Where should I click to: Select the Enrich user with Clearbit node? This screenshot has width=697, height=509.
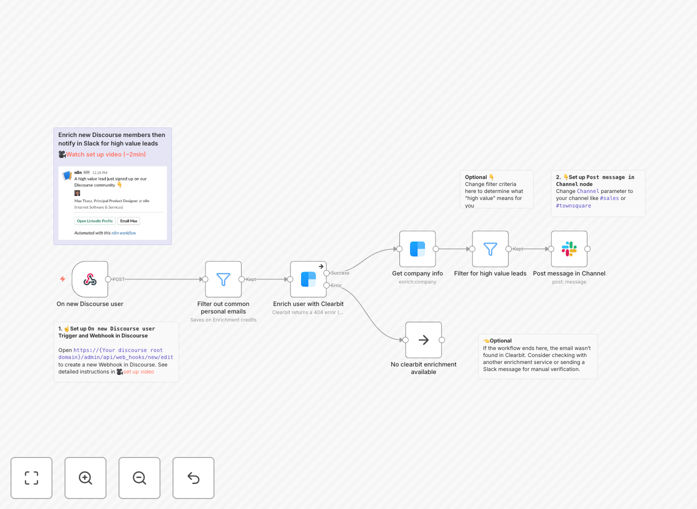pyautogui.click(x=308, y=279)
